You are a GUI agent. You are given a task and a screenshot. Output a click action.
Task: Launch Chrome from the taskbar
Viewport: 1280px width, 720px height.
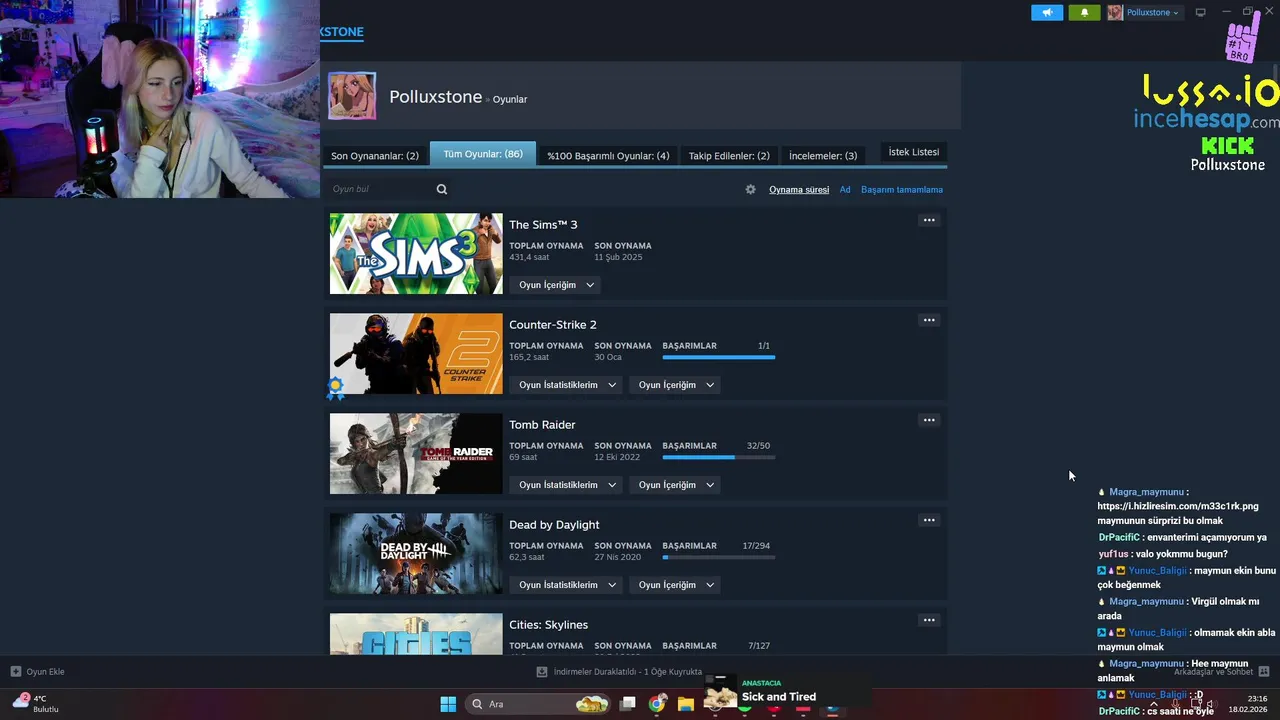pos(657,704)
